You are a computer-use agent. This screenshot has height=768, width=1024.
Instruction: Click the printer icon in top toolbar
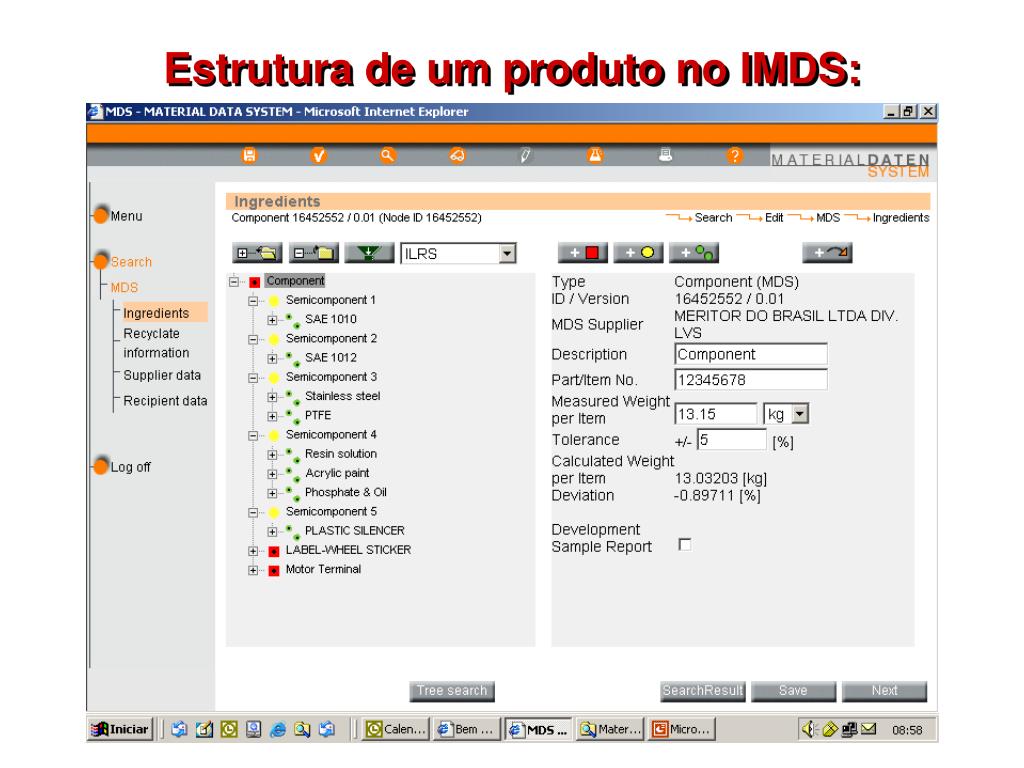(665, 155)
